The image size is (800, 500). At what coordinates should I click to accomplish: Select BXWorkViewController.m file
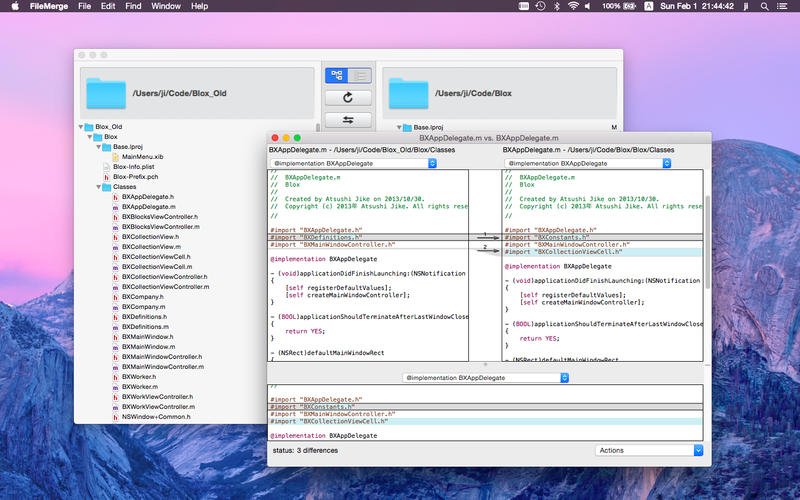pos(158,407)
